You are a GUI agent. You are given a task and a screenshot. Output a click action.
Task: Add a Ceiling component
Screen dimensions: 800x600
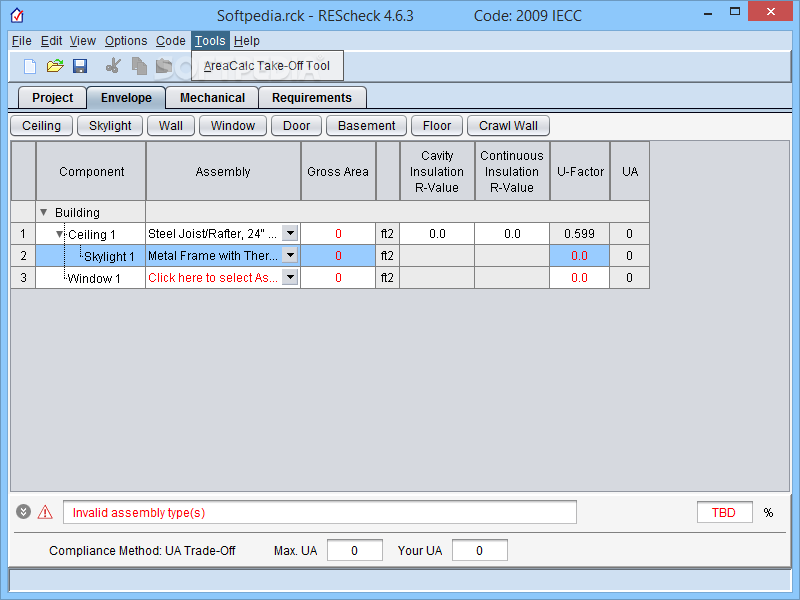[41, 126]
